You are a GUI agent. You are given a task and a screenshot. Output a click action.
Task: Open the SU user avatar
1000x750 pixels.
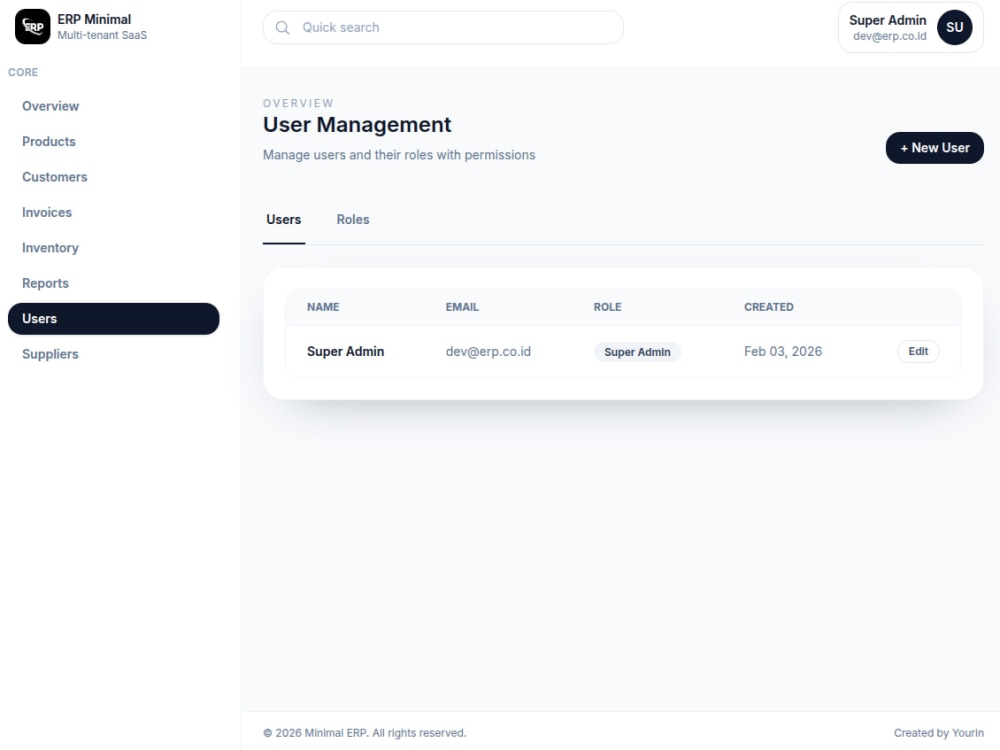[954, 27]
